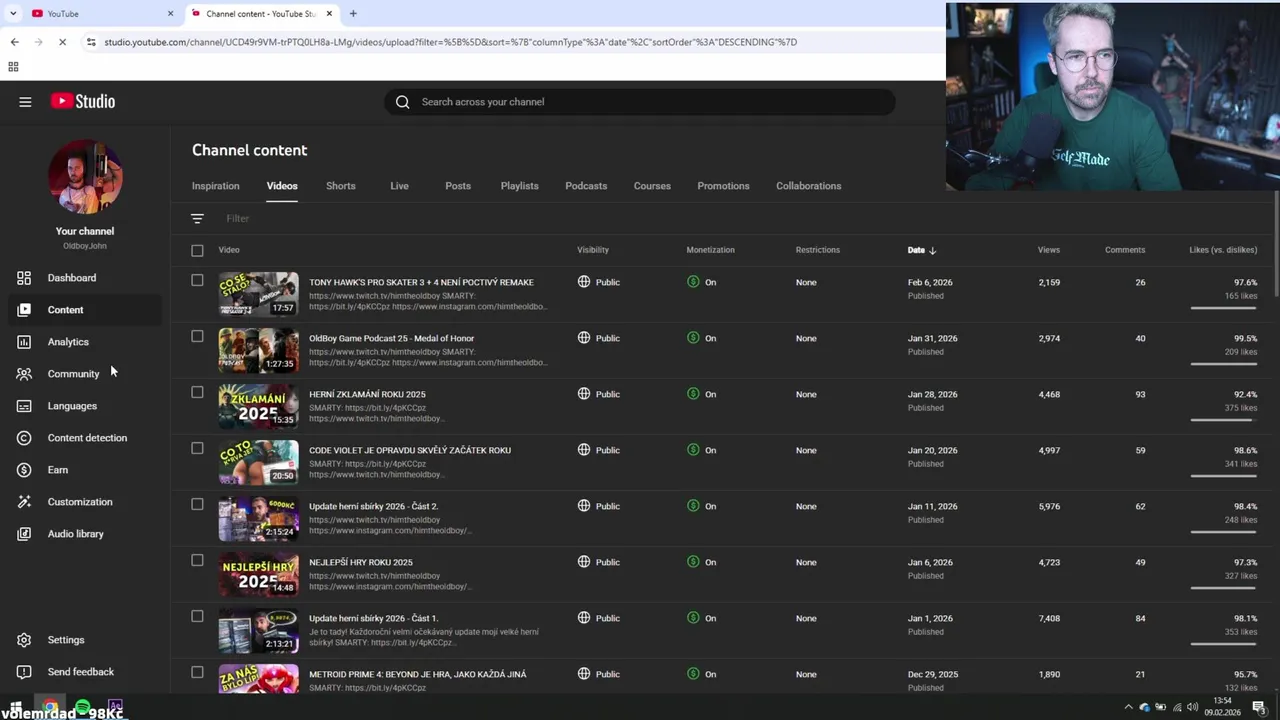
Task: Switch to the Podcasts tab
Action: 586,186
